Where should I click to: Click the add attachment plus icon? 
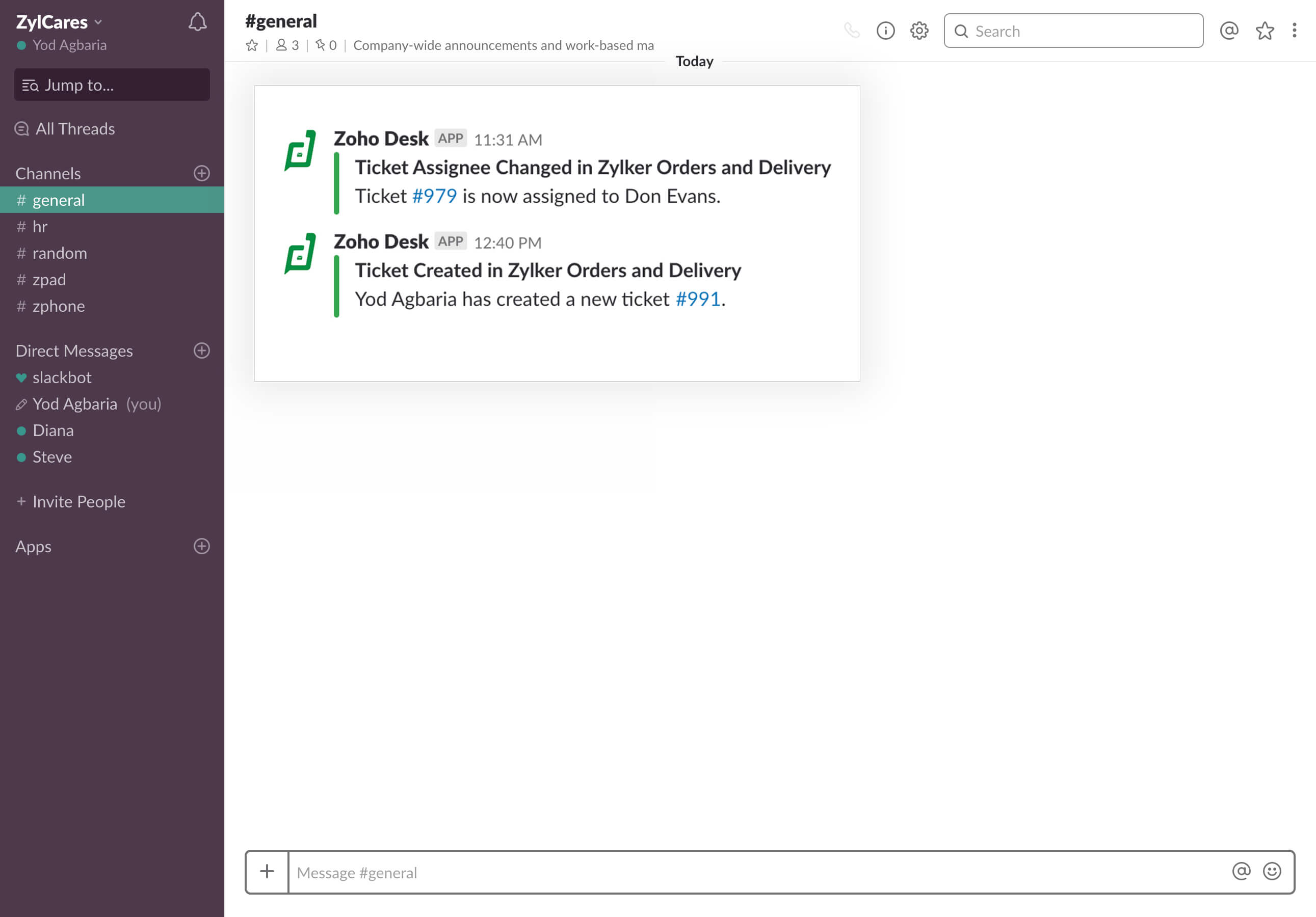(267, 871)
